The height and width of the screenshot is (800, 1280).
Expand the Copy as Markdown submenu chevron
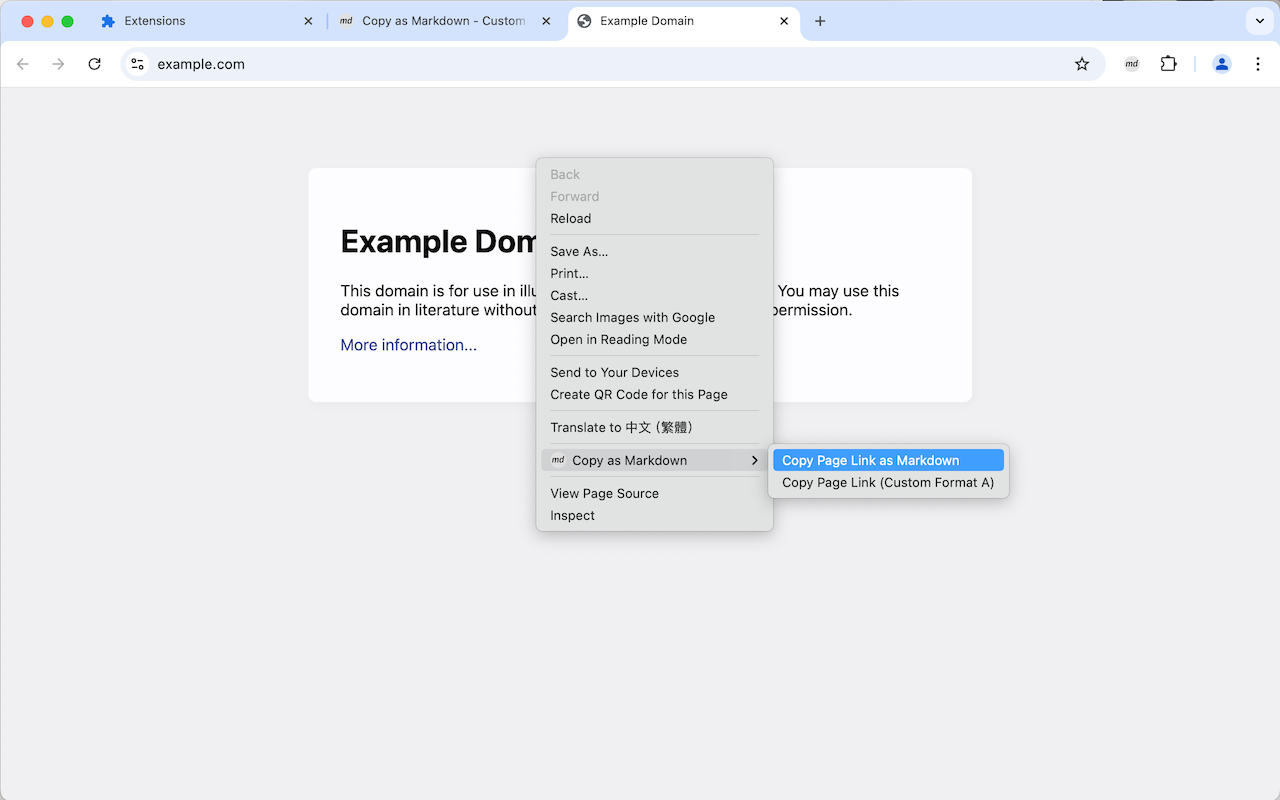point(755,460)
